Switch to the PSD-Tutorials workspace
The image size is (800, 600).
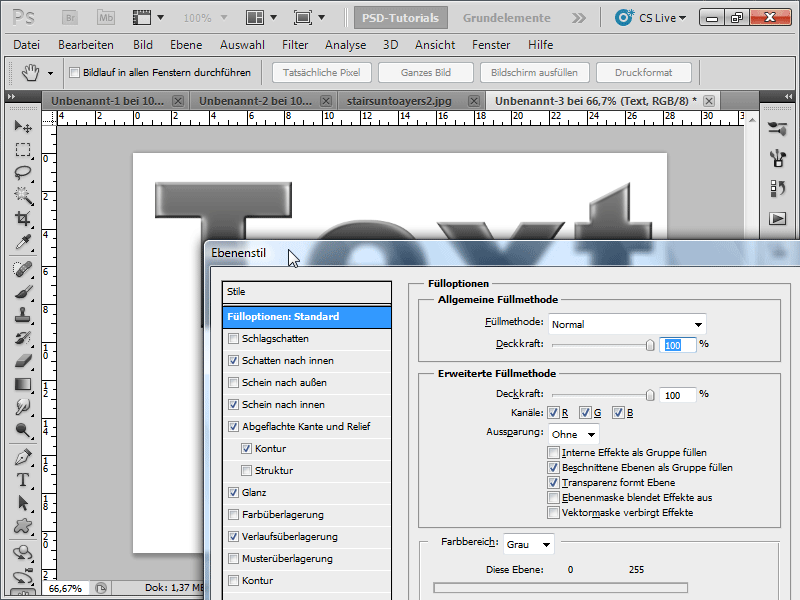(401, 18)
